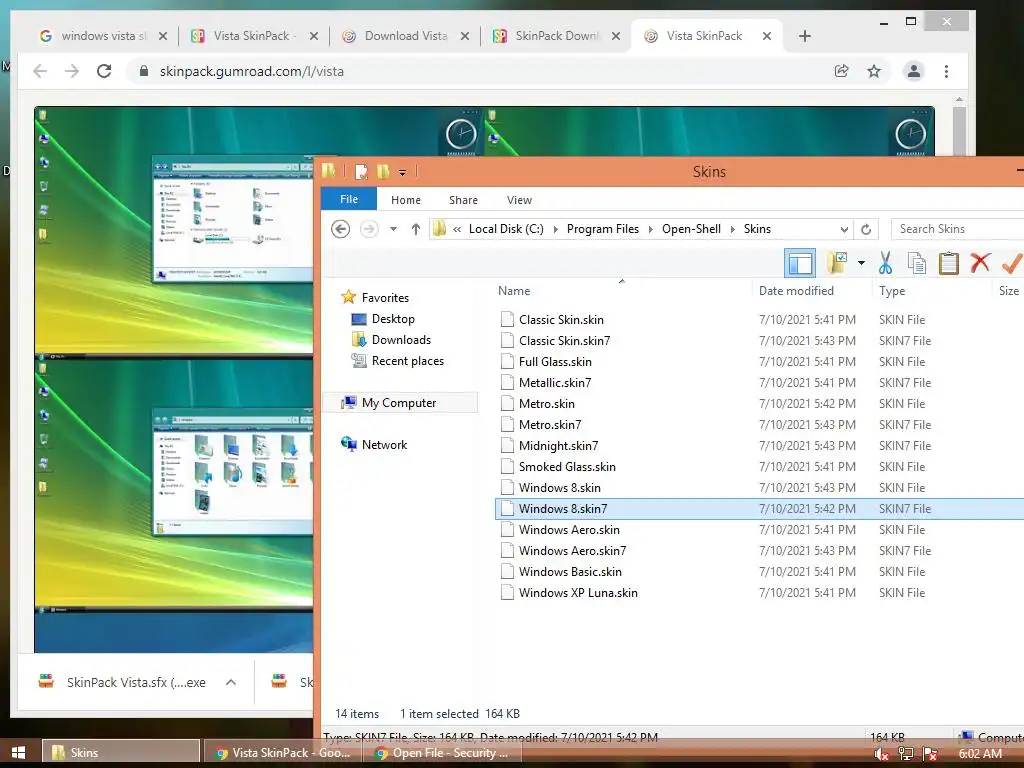This screenshot has height=768, width=1024.
Task: Select the Windows Aero.skin7 file
Action: pyautogui.click(x=572, y=551)
